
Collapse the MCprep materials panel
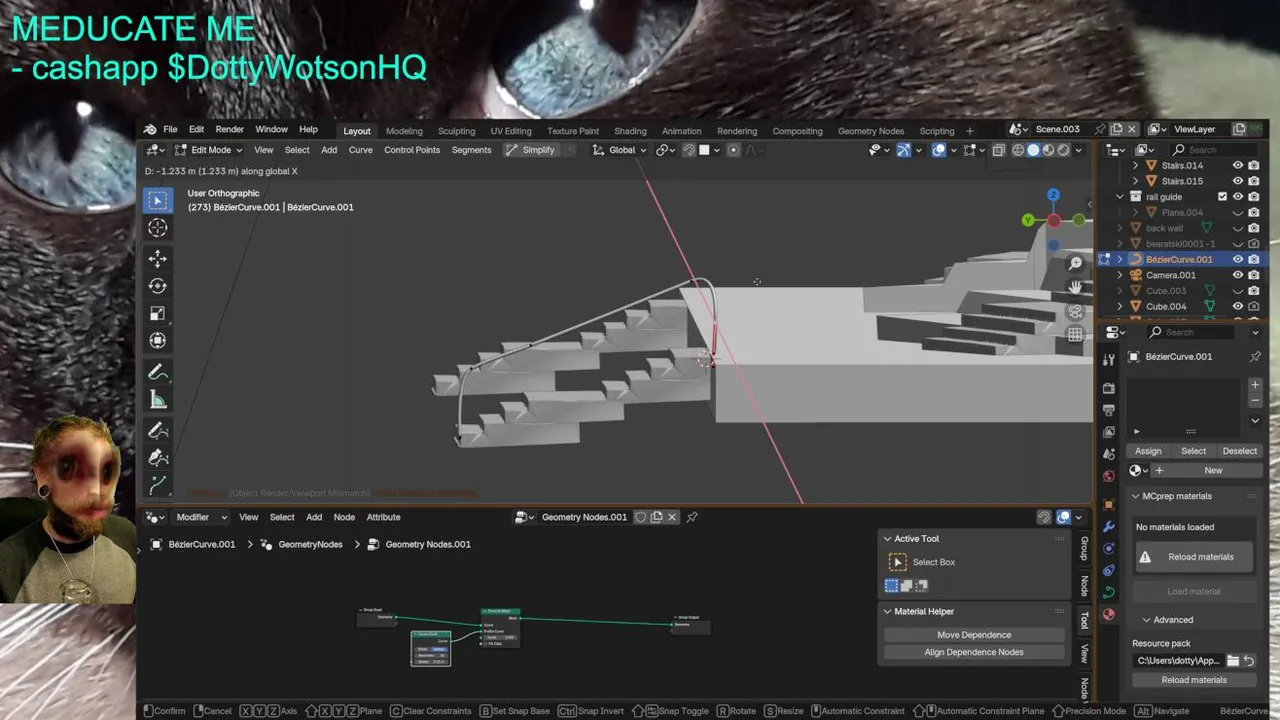[1136, 496]
